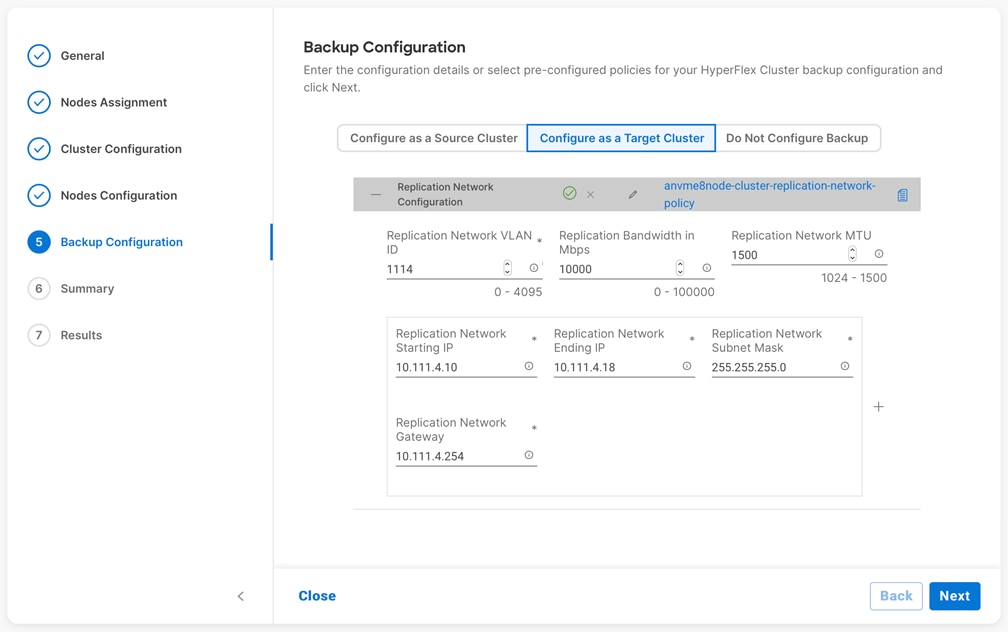This screenshot has width=1008, height=632.
Task: Adjust Replication Bandwidth using stepper arrows
Action: 680,268
